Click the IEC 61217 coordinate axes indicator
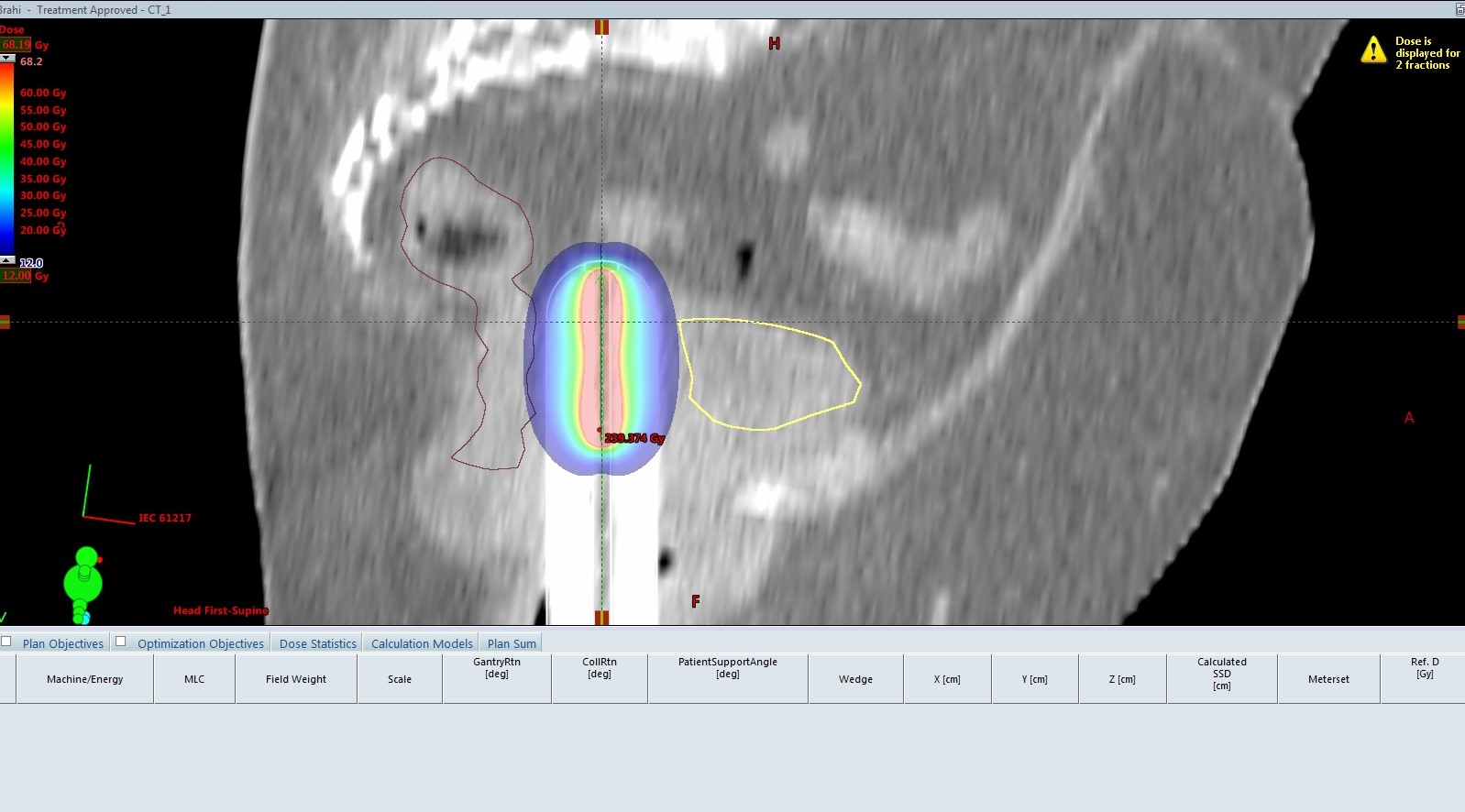Viewport: 1465px width, 812px height. [107, 499]
